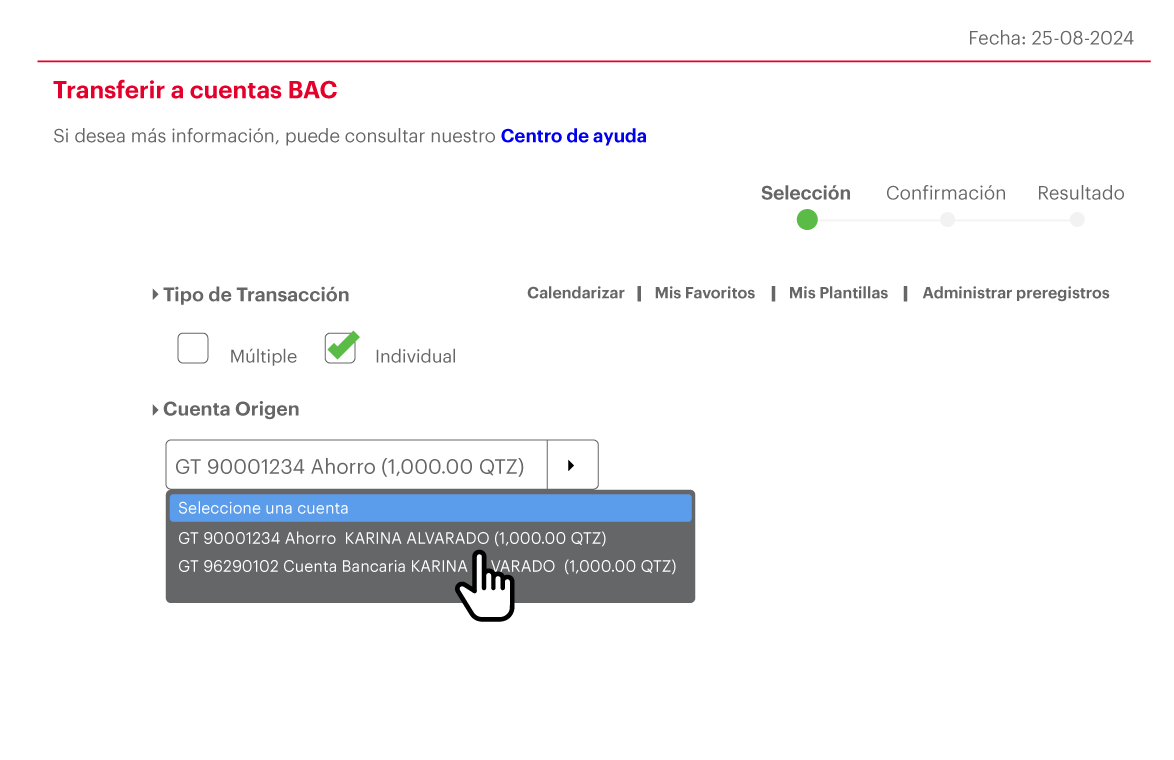The height and width of the screenshot is (760, 1174).
Task: Click the Tipo de Transacción disclosure triangle
Action: point(155,294)
